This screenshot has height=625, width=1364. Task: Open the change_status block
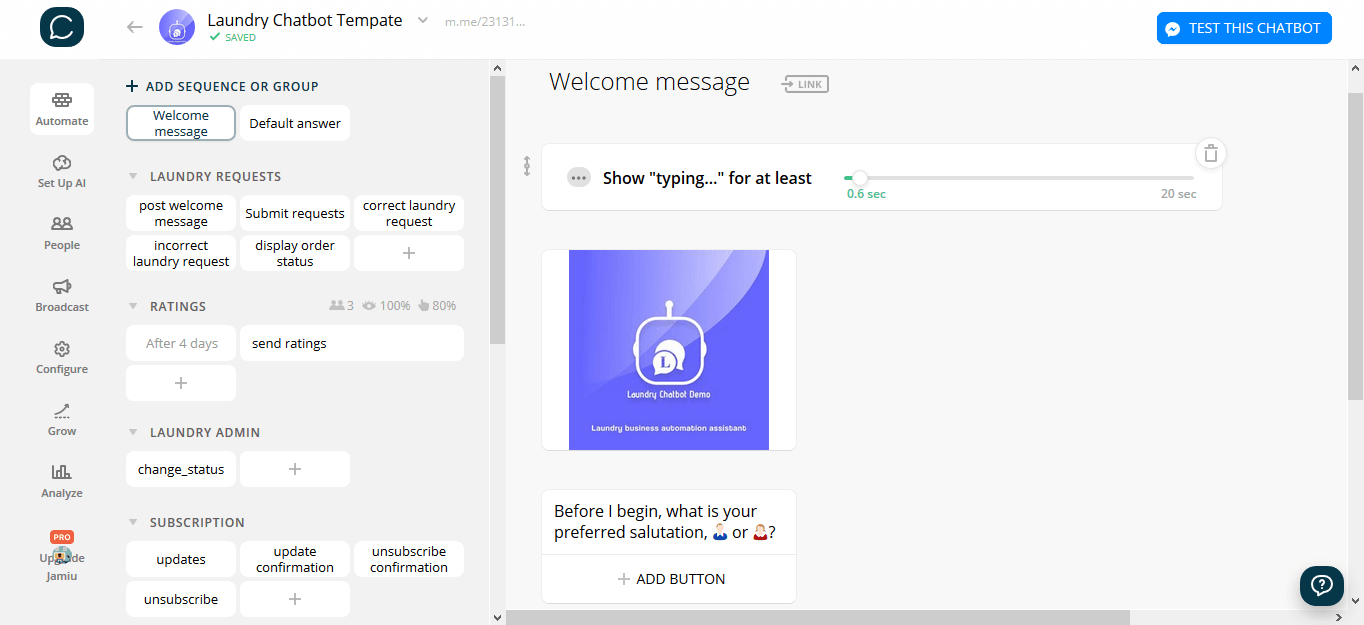181,469
